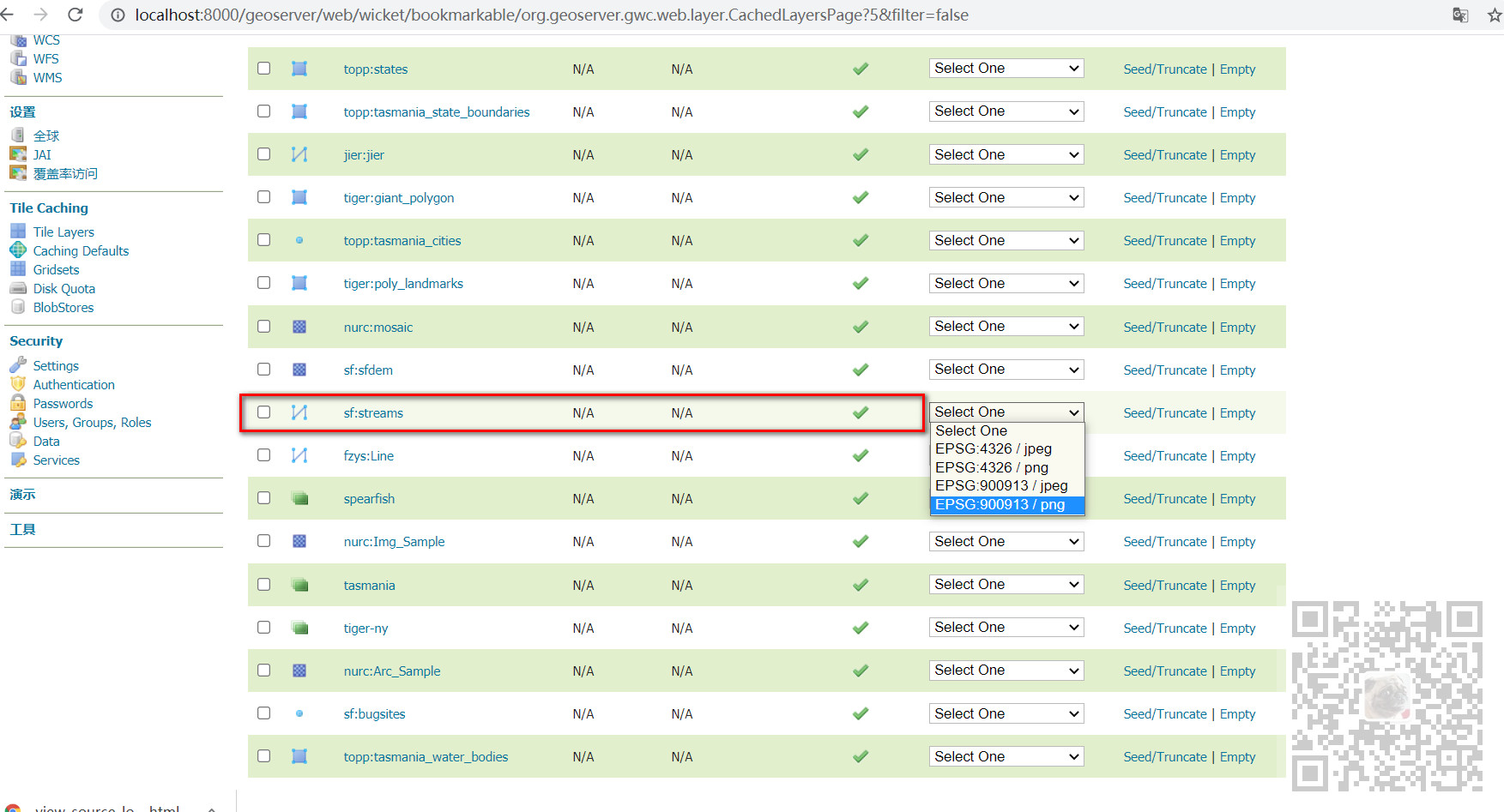Click the enabled checkmark for sf:streams
The image size is (1504, 812).
pos(861,412)
